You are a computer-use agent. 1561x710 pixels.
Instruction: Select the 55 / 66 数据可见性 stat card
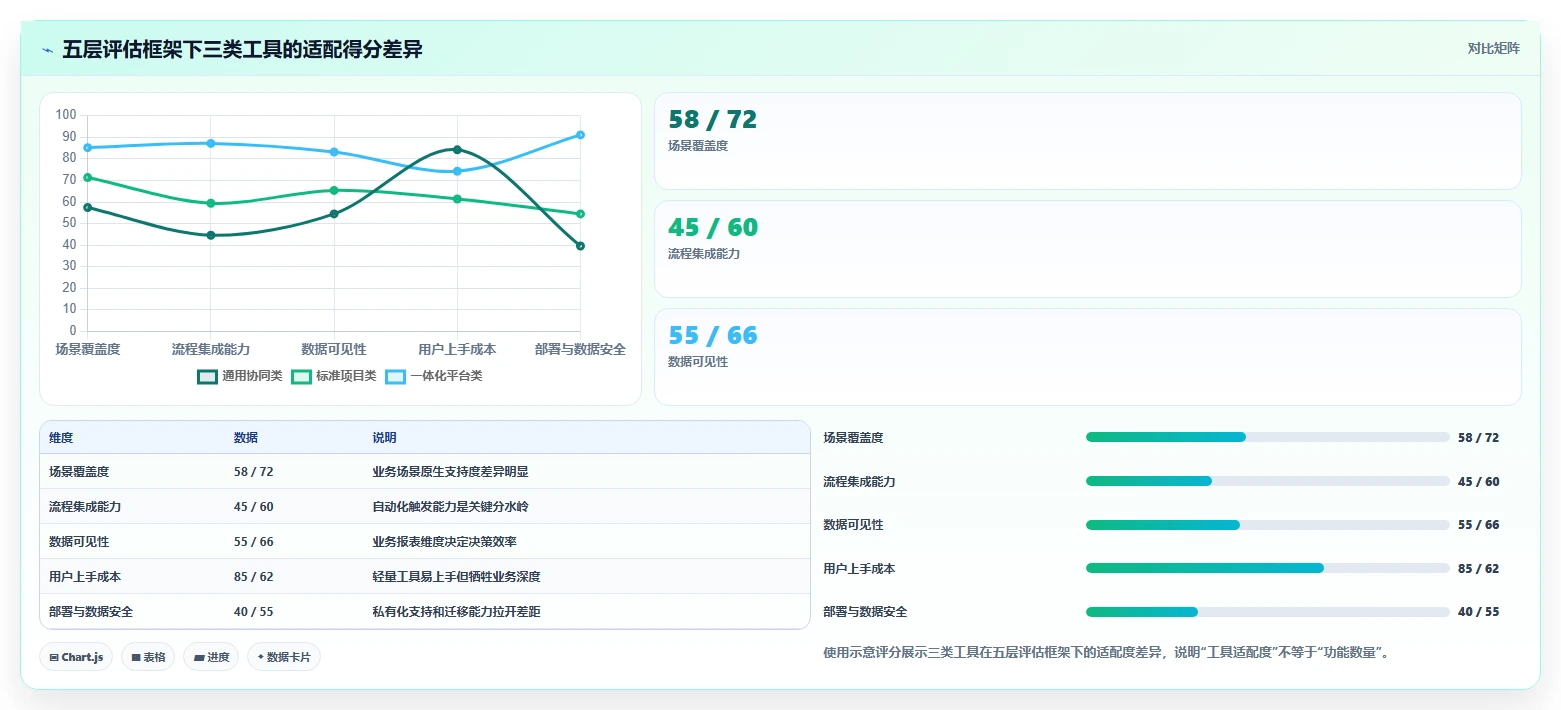pyautogui.click(x=1087, y=357)
